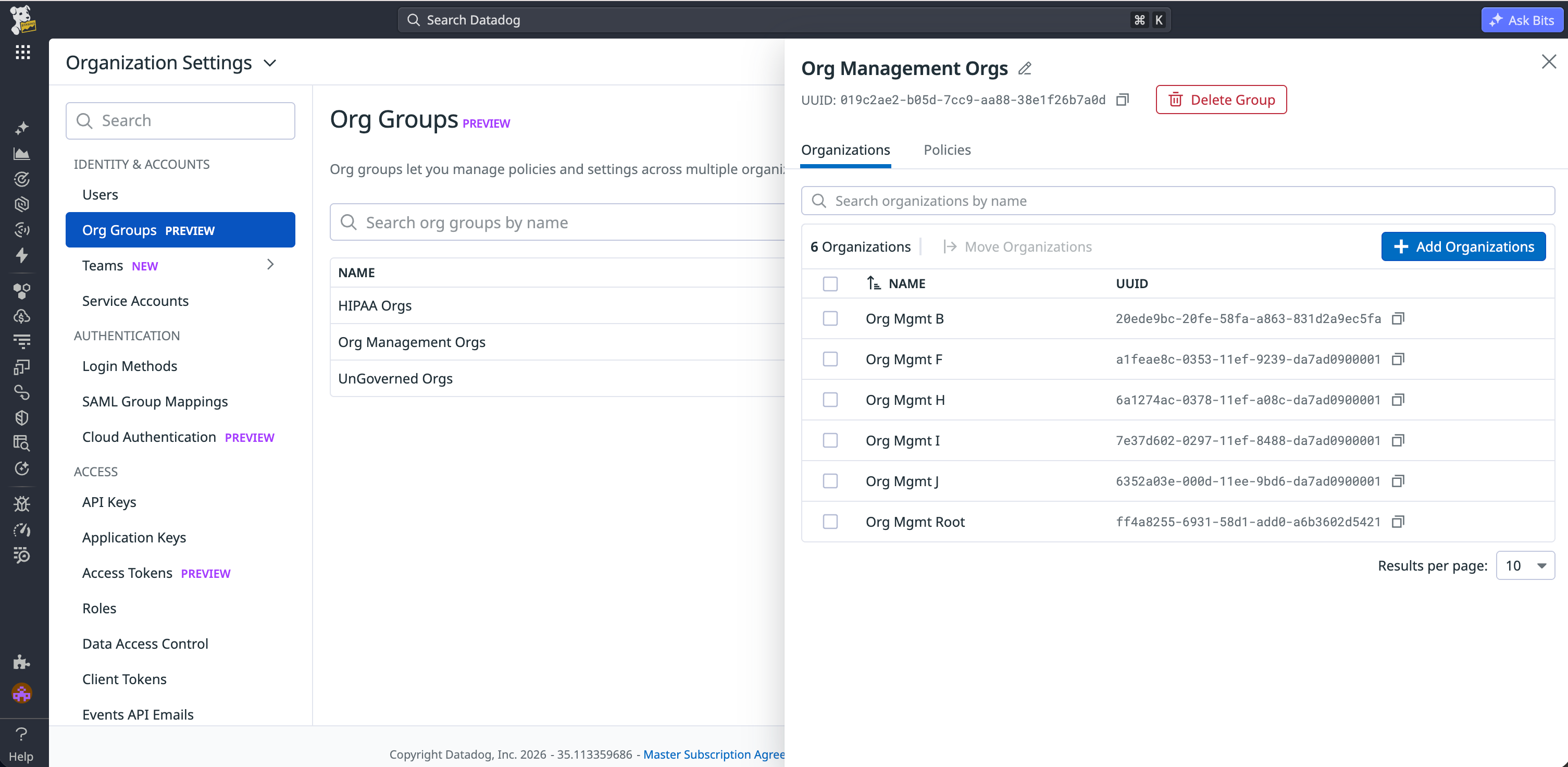Check the Org Mgmt I checkbox
Screen dimensions: 1568x767
(830, 440)
